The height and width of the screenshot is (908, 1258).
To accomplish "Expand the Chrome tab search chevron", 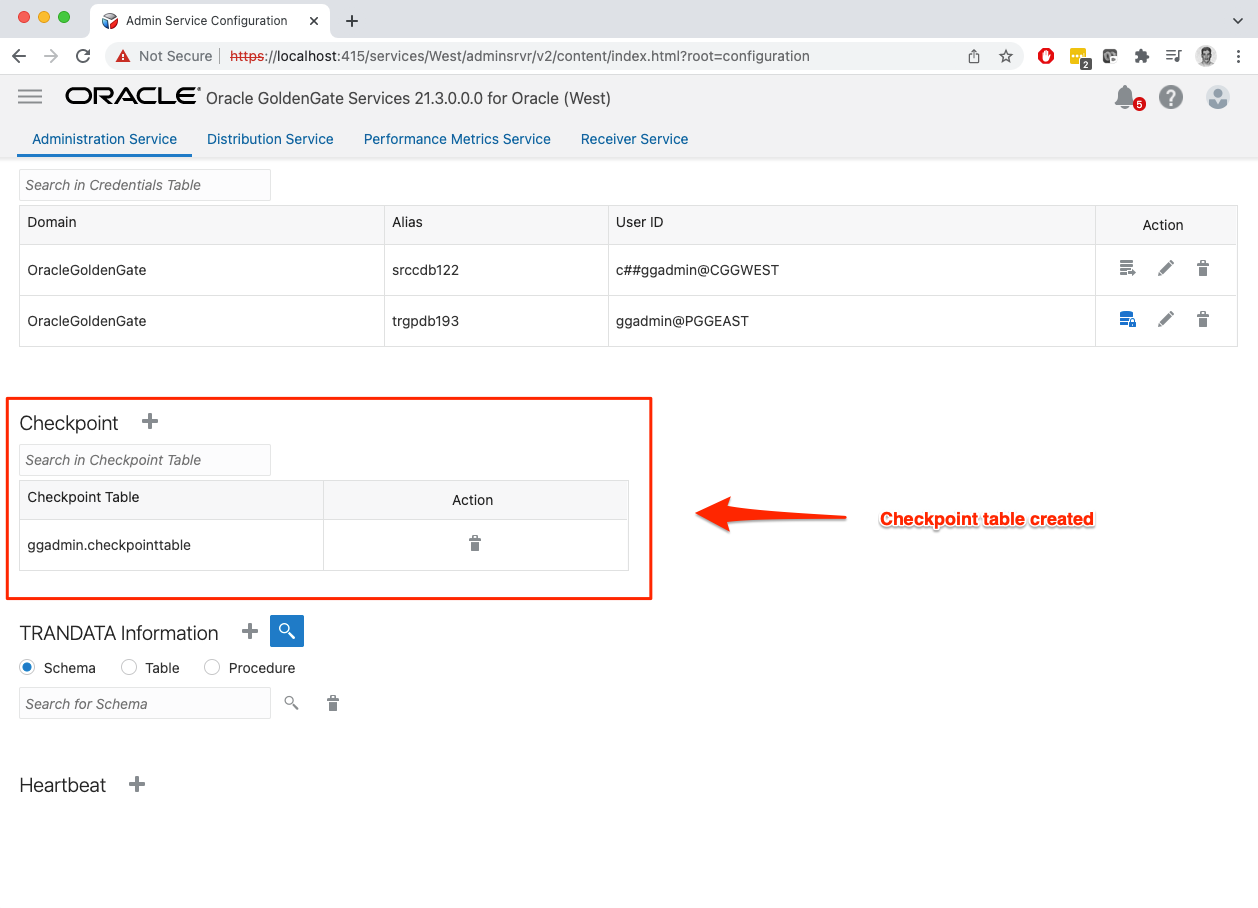I will click(x=1237, y=20).
